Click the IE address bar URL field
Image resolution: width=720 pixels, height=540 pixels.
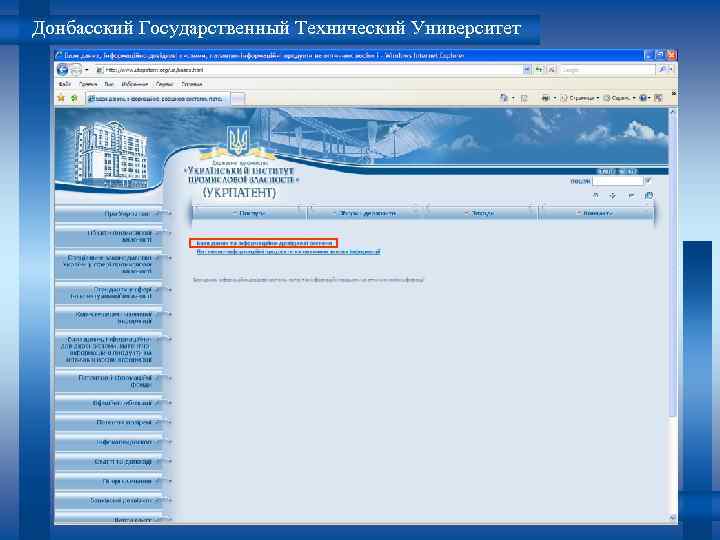coord(309,70)
